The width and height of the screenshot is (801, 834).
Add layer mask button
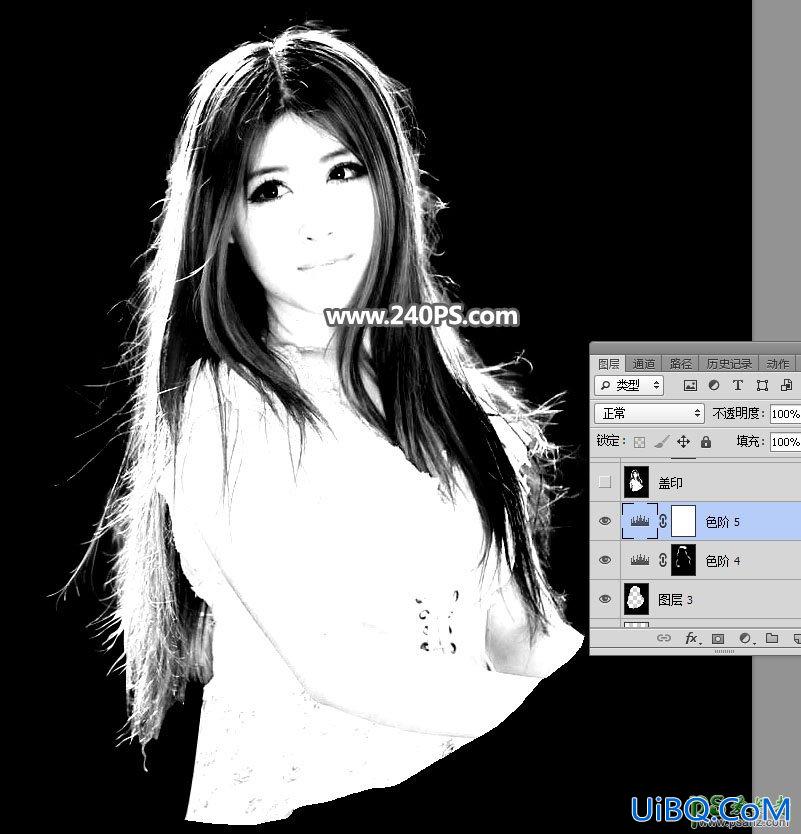point(718,638)
